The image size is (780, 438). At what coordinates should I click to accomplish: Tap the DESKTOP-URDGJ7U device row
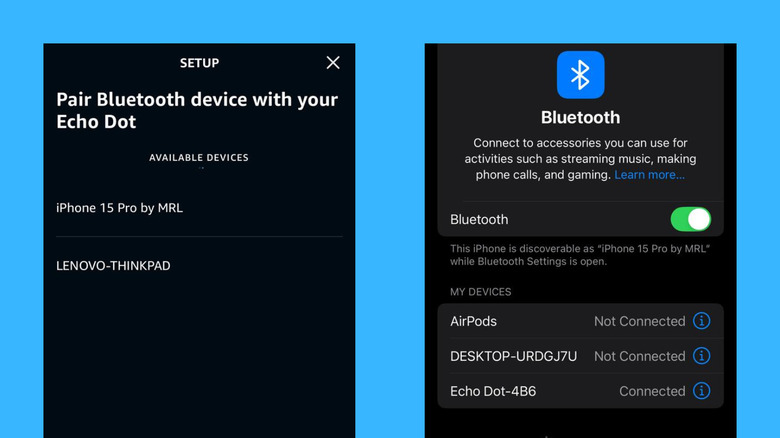(x=580, y=356)
